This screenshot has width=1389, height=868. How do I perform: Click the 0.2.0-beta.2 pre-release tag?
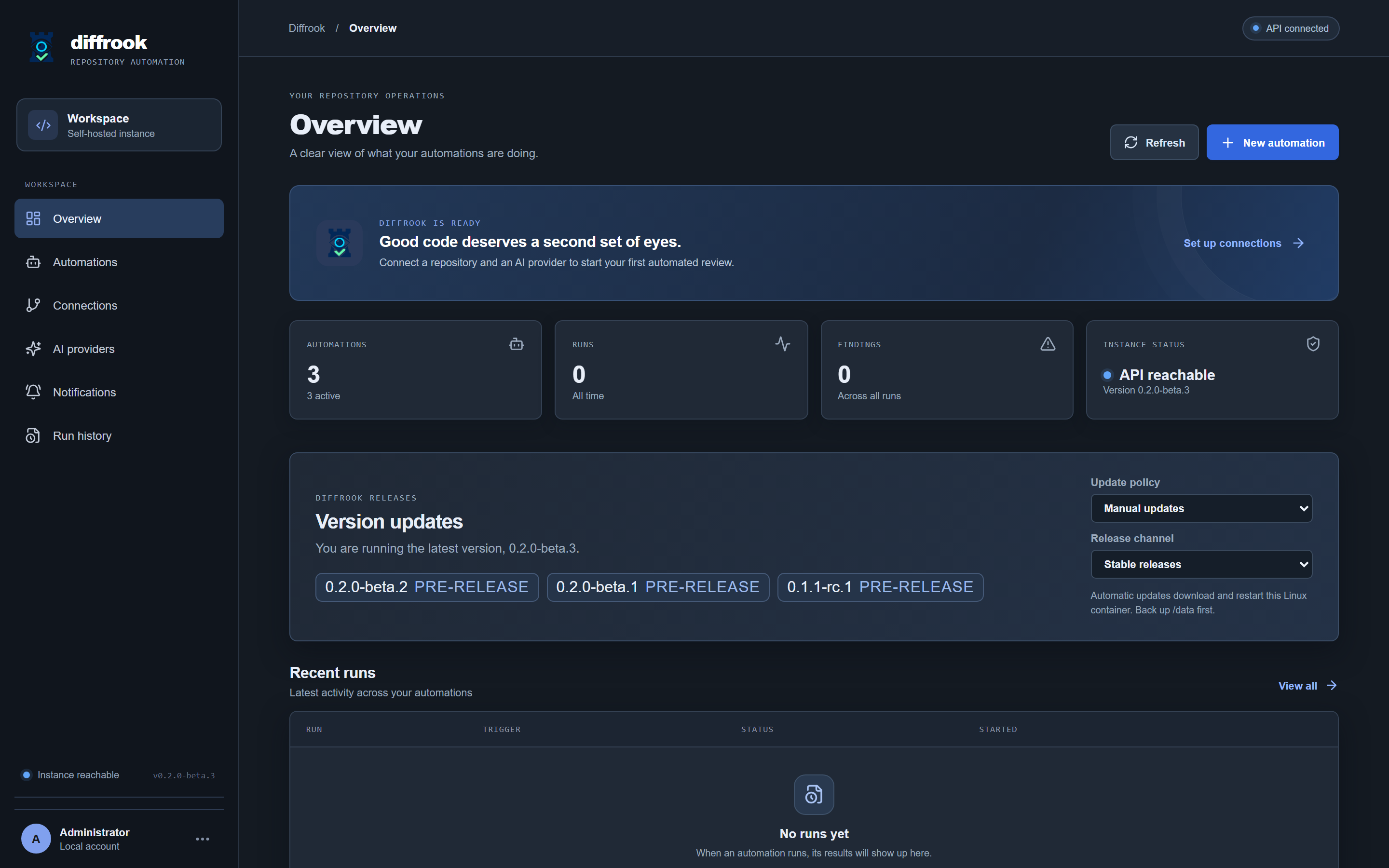tap(427, 587)
